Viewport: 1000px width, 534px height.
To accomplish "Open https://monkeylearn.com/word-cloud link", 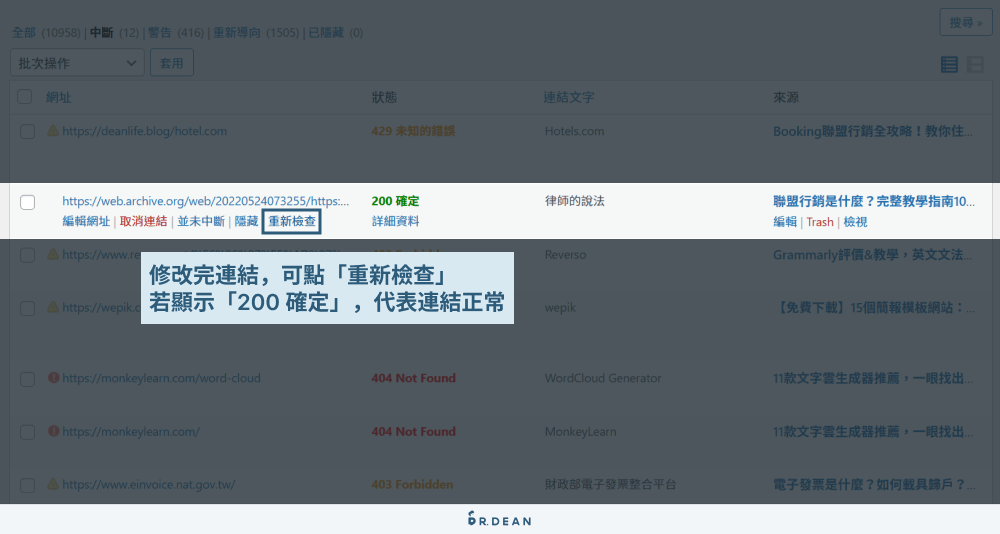I will pos(161,378).
